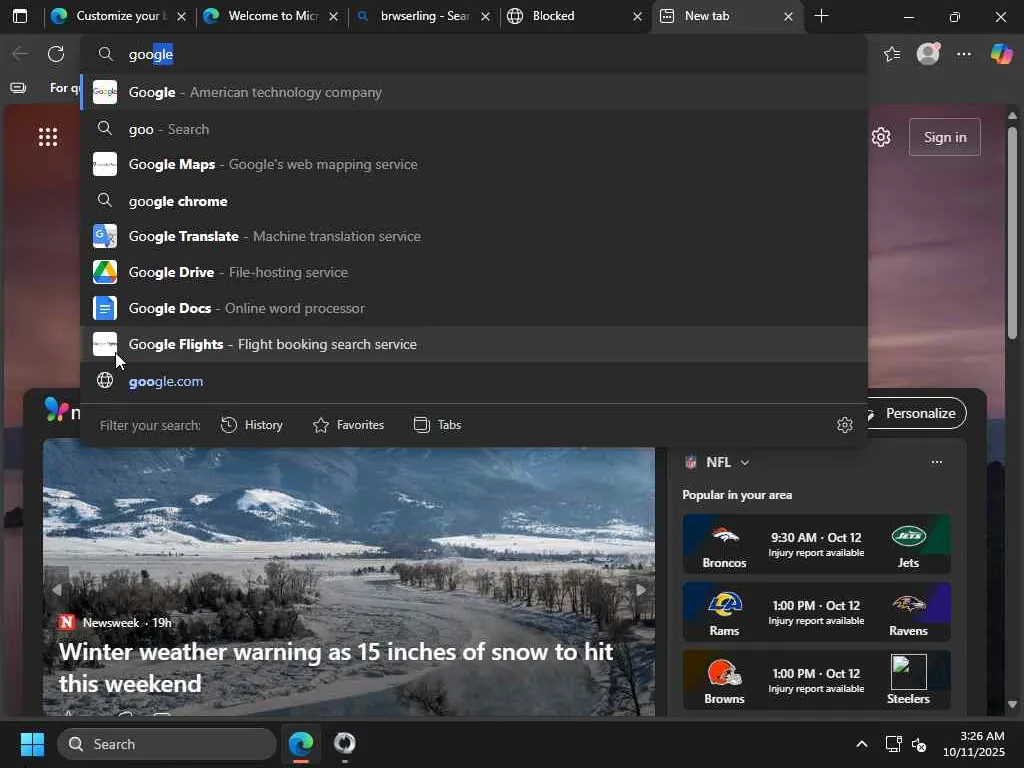
Task: Click the favorites bar icon at left
Action: [18, 88]
